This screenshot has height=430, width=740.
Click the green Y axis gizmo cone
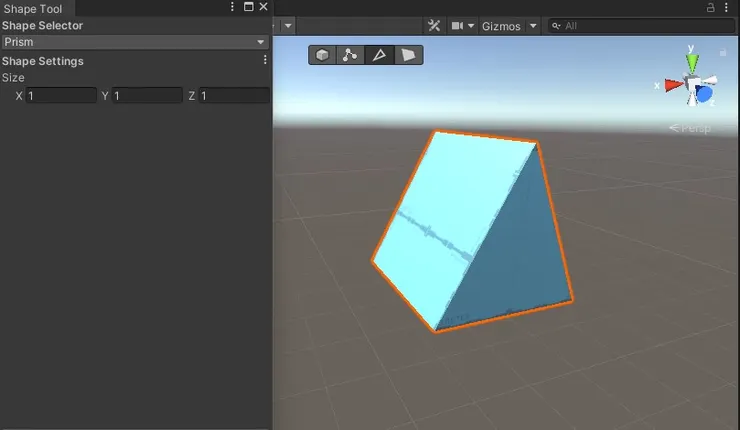(x=692, y=63)
